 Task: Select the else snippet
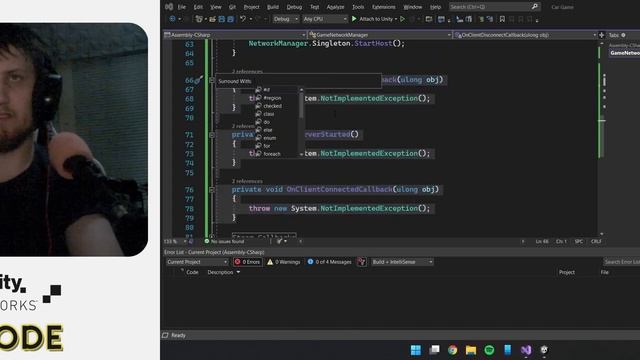pyautogui.click(x=277, y=130)
